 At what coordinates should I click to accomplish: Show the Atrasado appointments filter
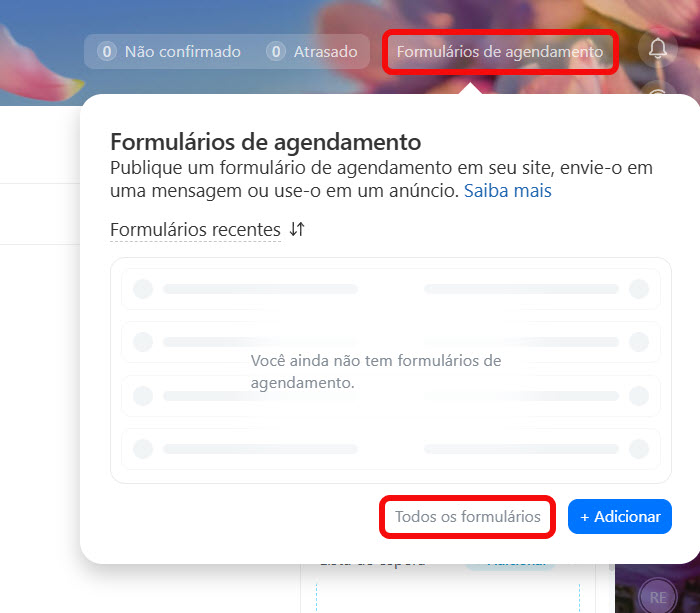point(312,52)
